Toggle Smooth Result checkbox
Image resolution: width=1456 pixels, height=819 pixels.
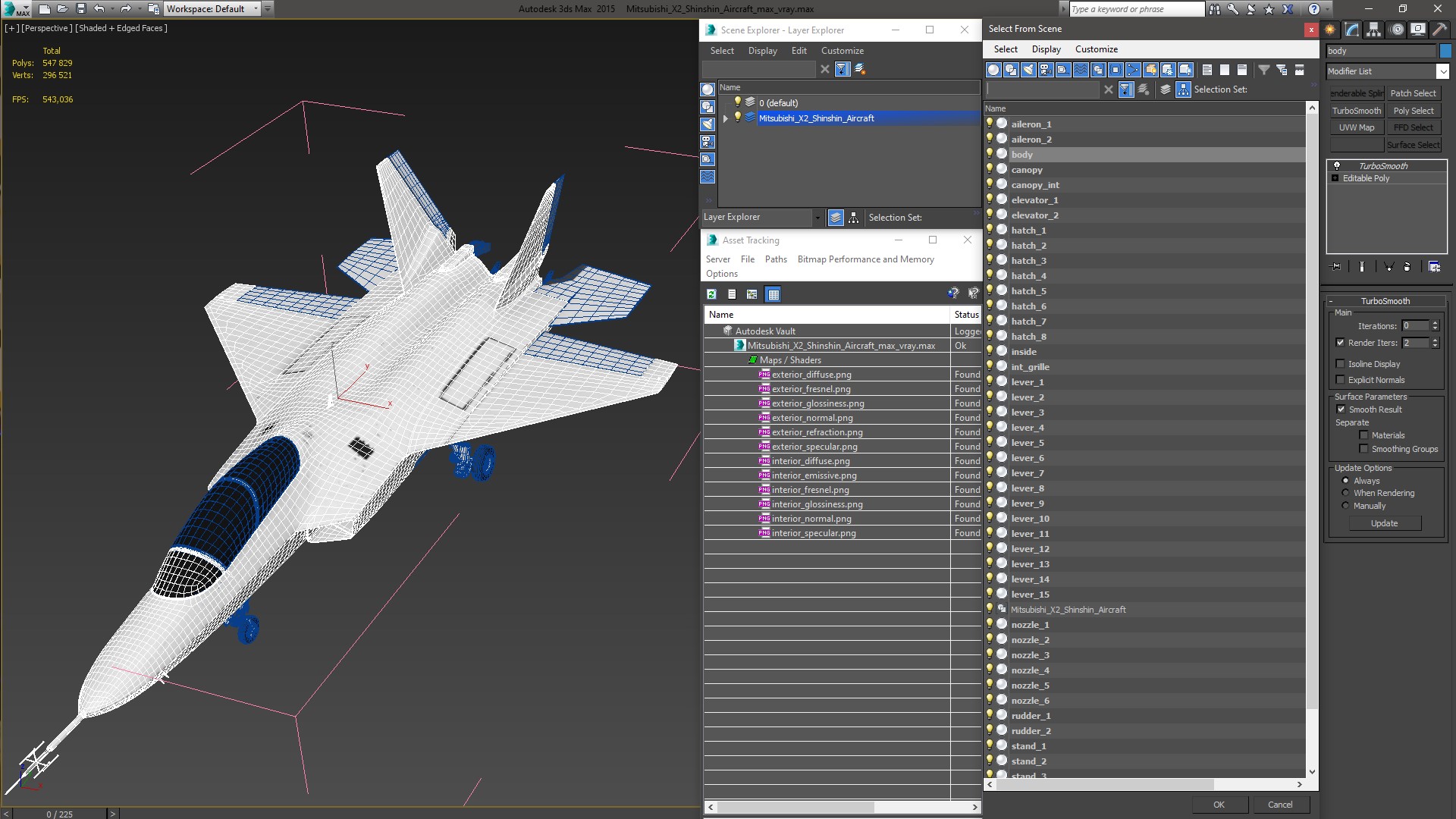(1341, 409)
